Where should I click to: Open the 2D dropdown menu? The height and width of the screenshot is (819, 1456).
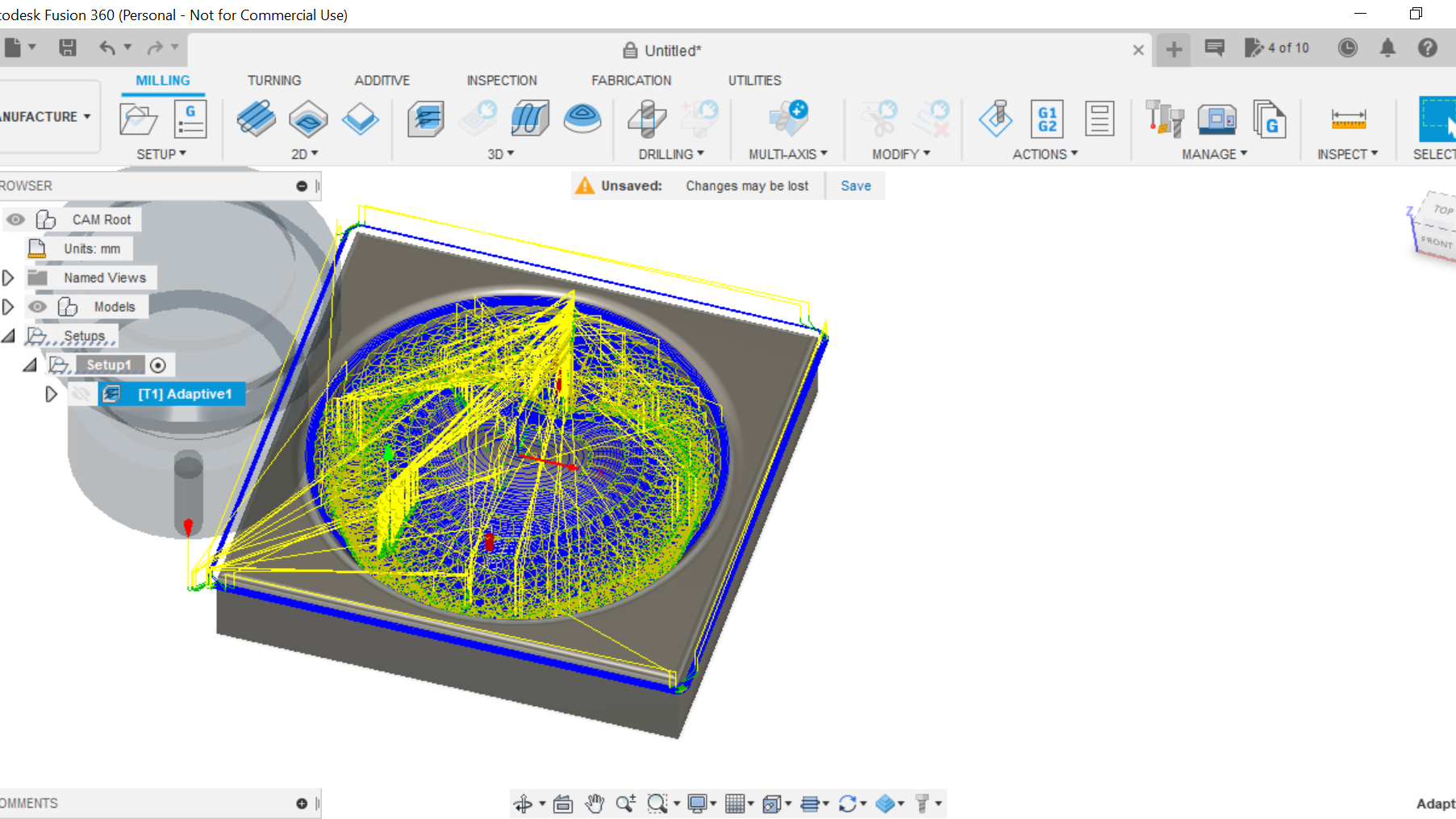pos(304,154)
